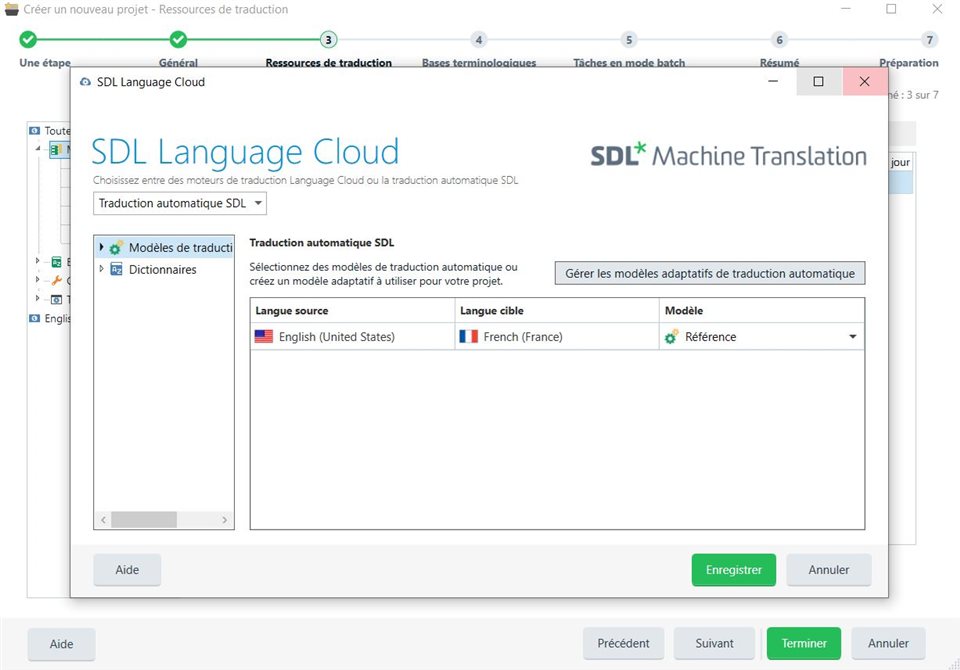Close the Créer un nouveau projet window
960x670 pixels.
point(937,9)
